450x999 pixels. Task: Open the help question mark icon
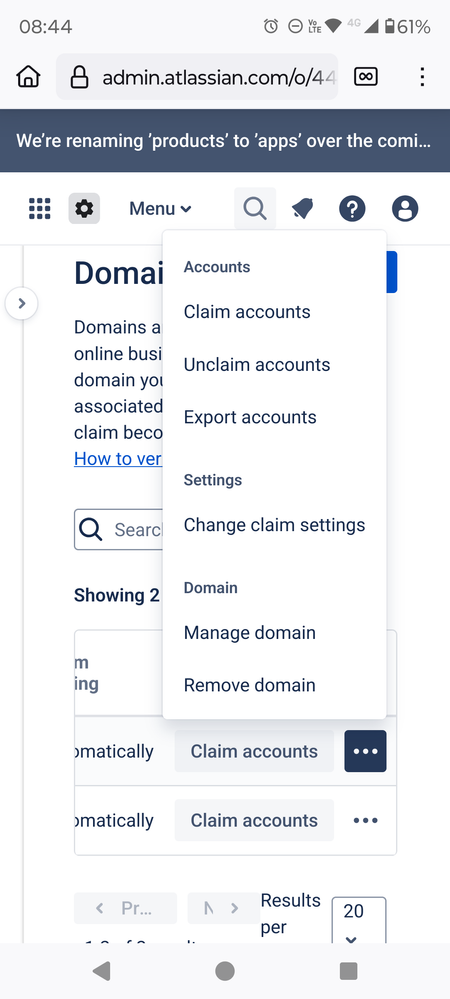(x=352, y=208)
